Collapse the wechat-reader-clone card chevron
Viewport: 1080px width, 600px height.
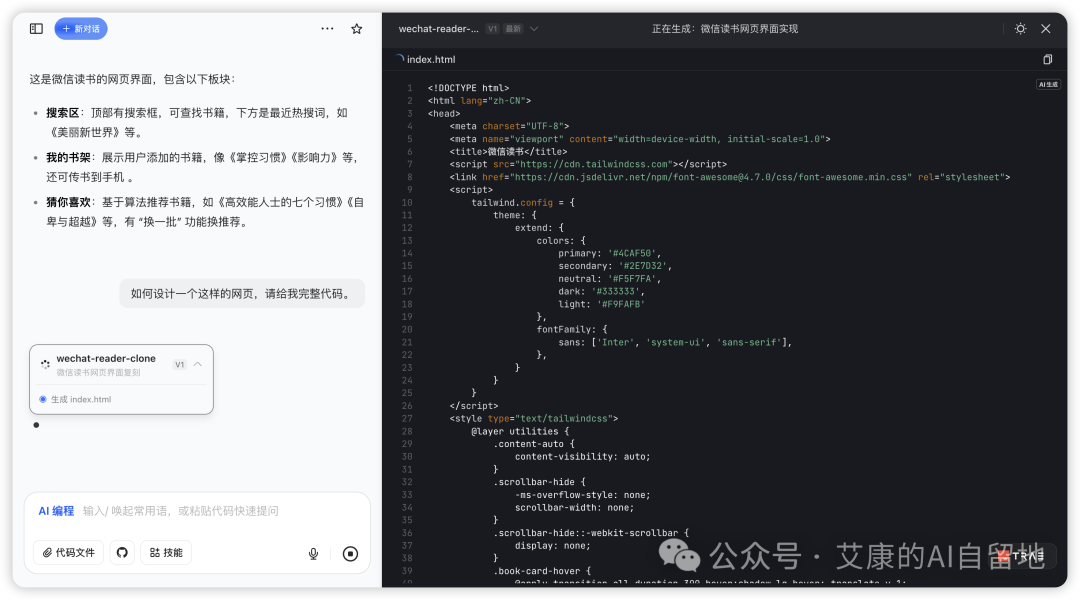pyautogui.click(x=198, y=364)
